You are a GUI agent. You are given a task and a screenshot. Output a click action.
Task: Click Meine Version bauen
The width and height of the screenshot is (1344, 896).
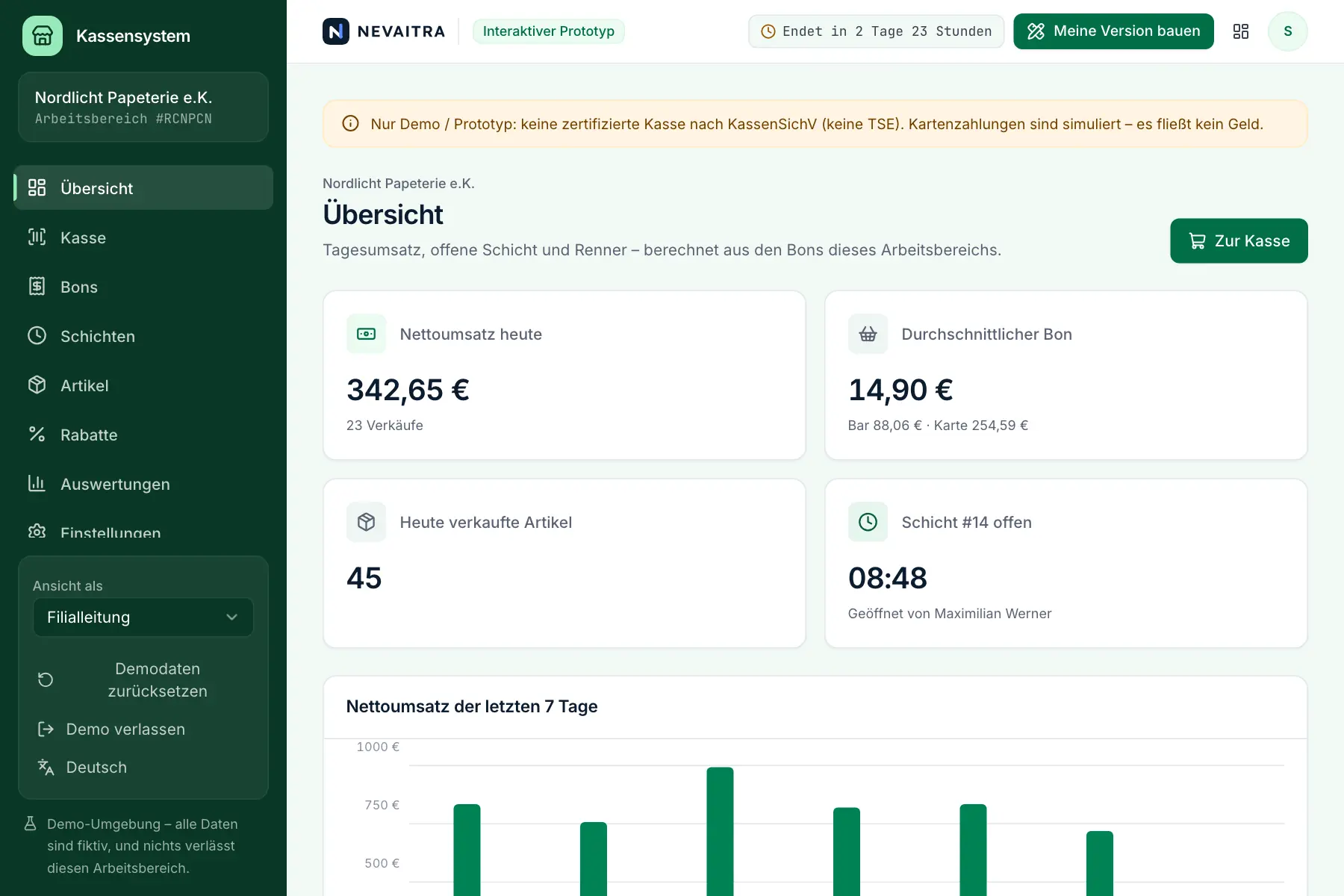tap(1113, 31)
